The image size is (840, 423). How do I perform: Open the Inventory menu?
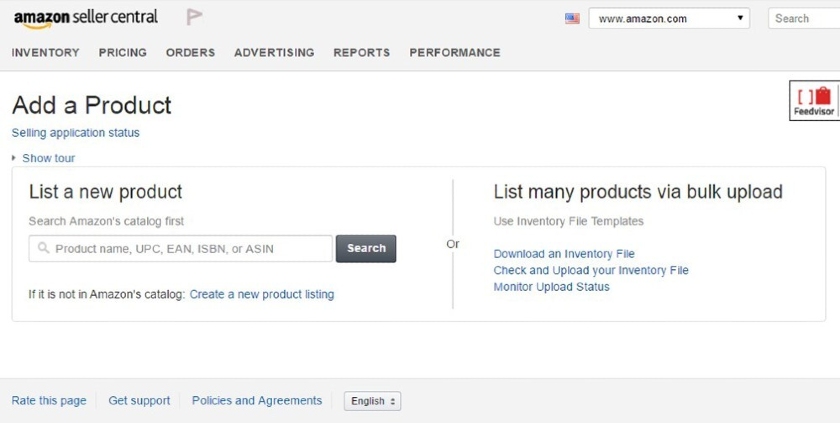(x=45, y=52)
